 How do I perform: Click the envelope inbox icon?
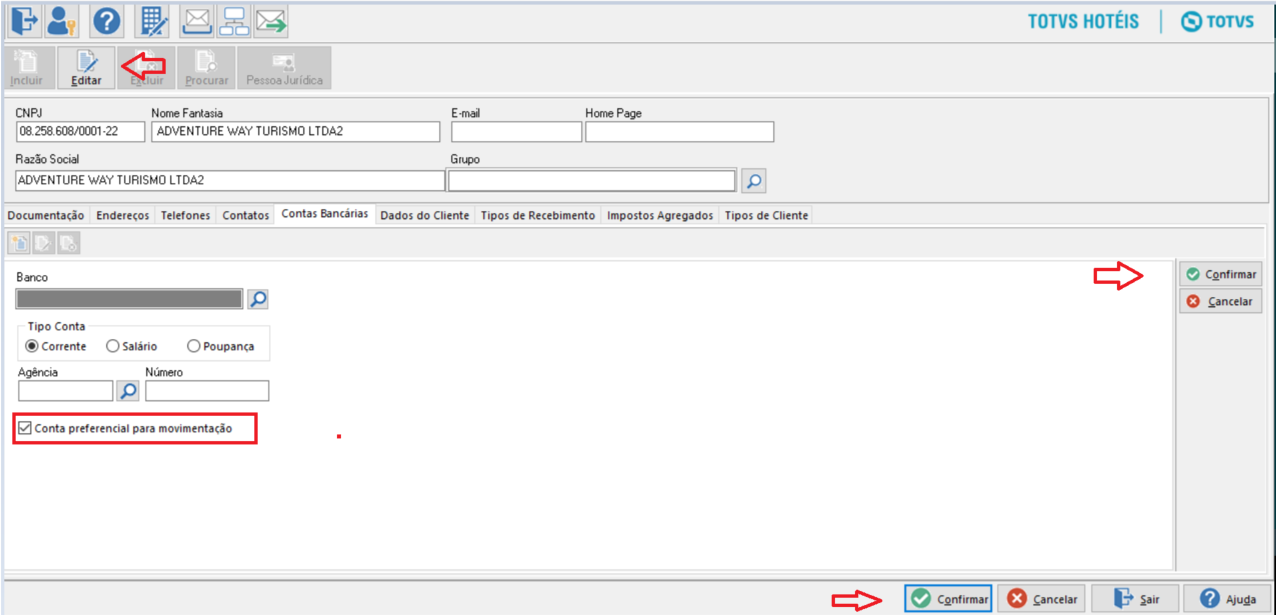[198, 21]
